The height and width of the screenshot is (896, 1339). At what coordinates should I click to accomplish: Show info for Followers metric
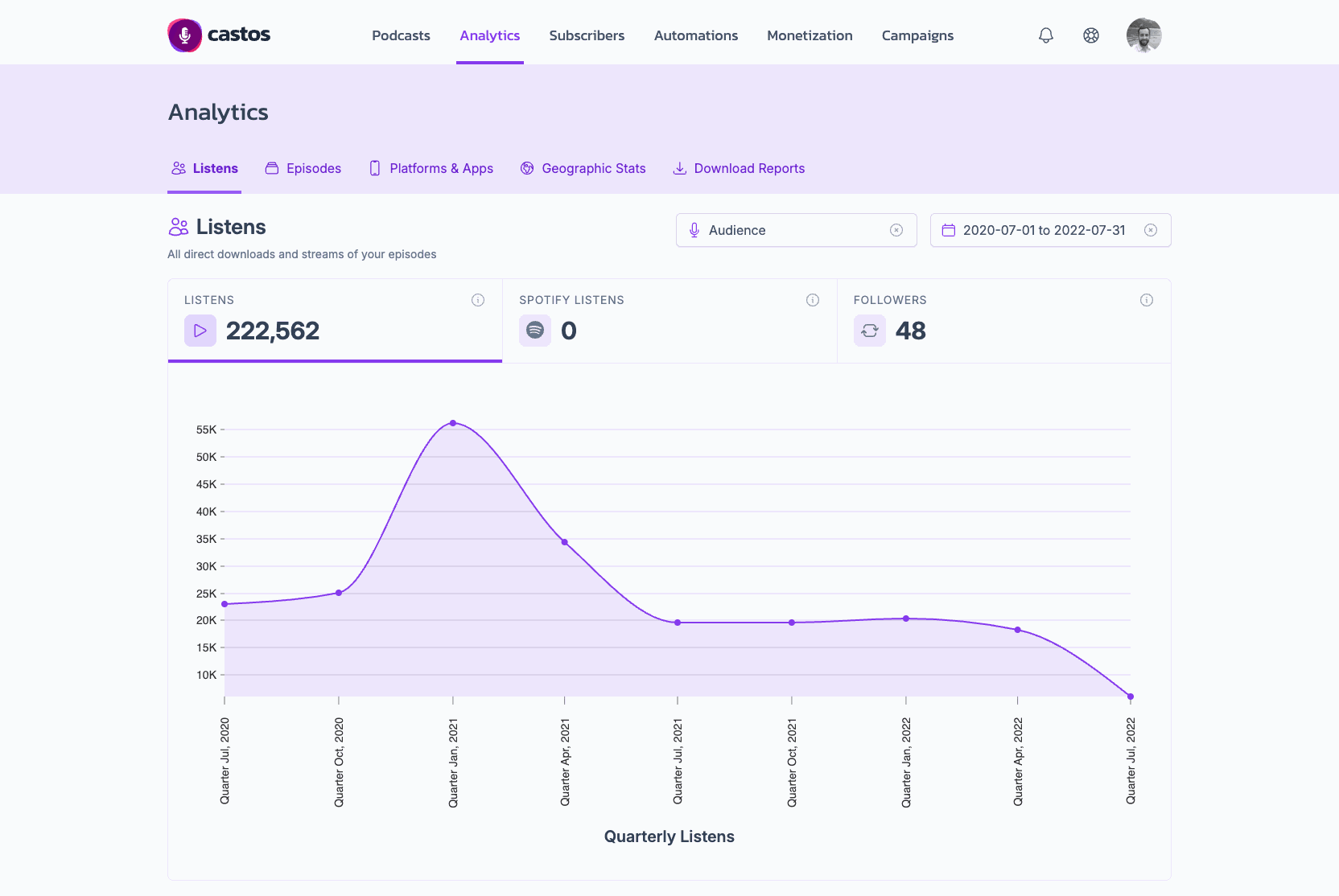click(1147, 300)
